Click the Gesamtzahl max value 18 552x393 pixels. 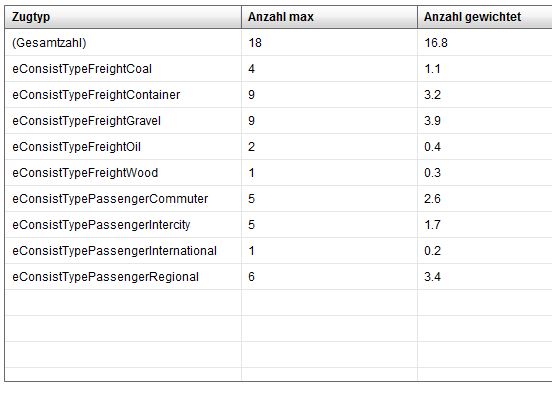(x=255, y=43)
